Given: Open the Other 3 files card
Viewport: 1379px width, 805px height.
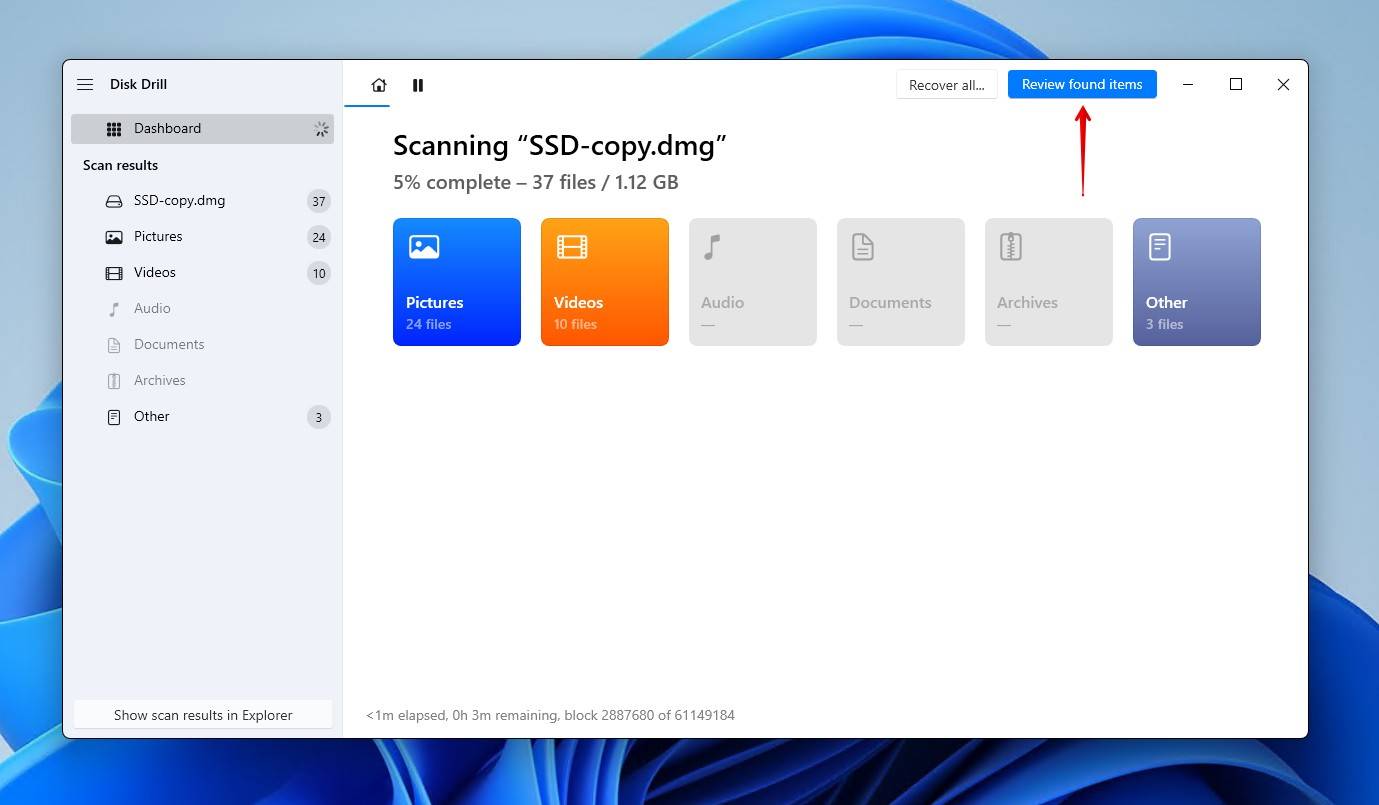Looking at the screenshot, I should pos(1197,282).
